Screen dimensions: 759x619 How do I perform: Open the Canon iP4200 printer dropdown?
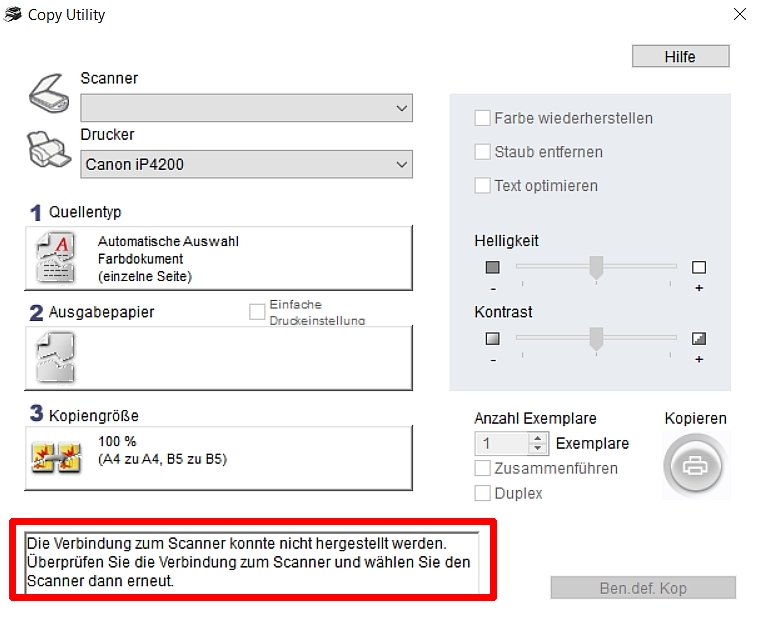click(246, 165)
